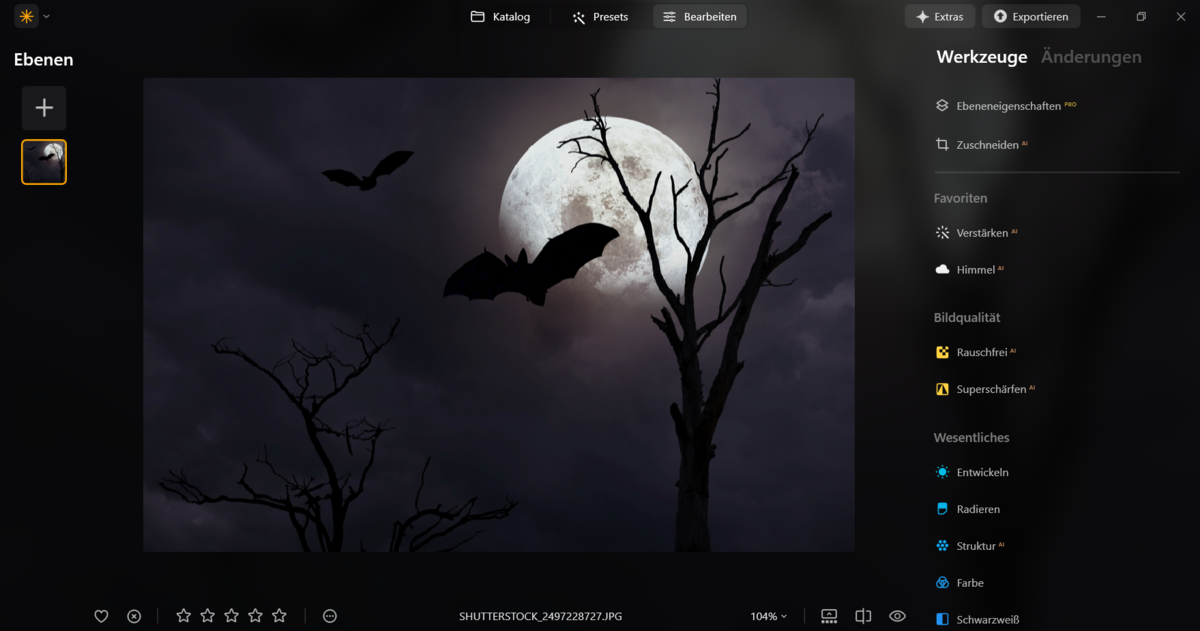Open the three-dot more options menu
Screen dimensions: 1200x631
click(330, 616)
